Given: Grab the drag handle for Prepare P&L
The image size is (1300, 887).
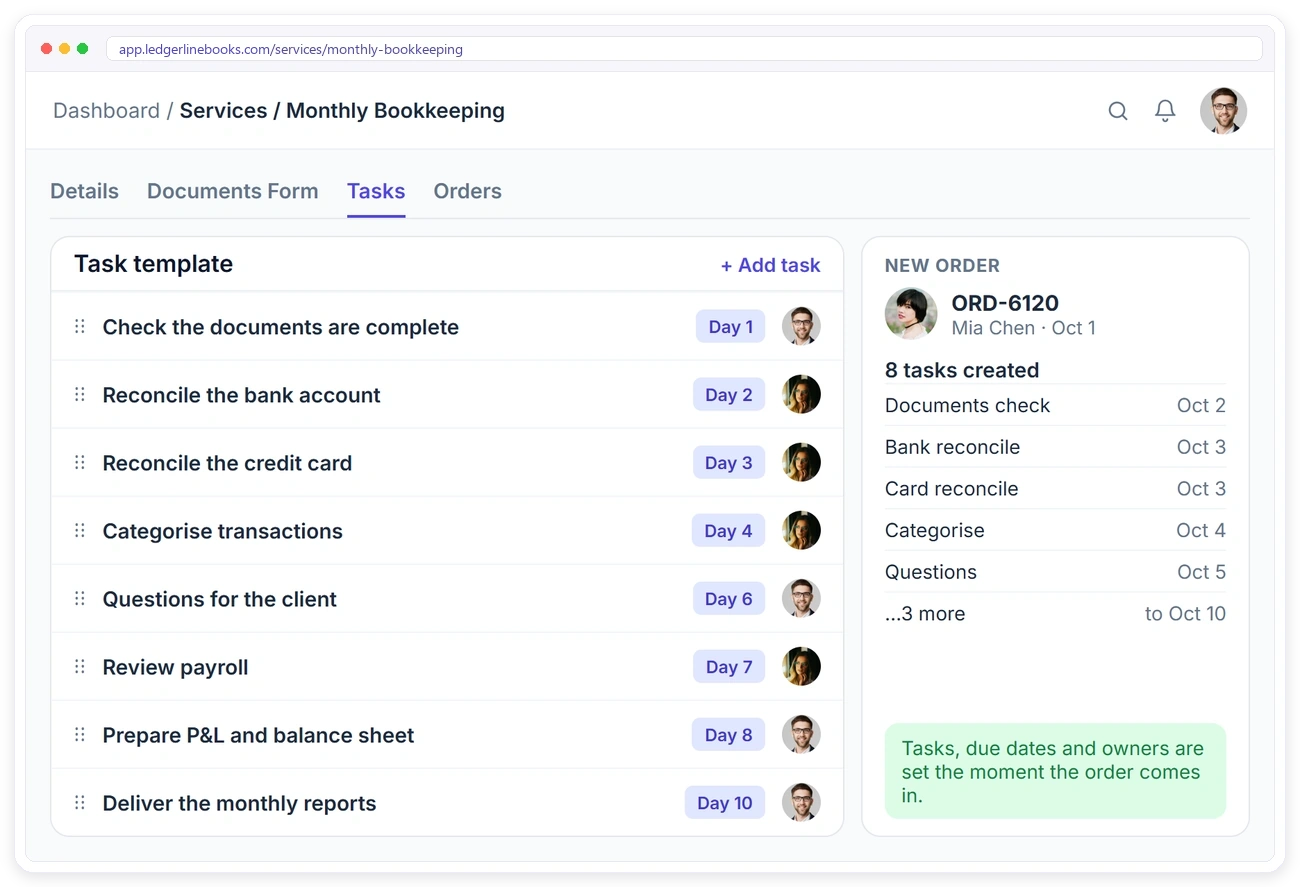Looking at the screenshot, I should tap(80, 735).
